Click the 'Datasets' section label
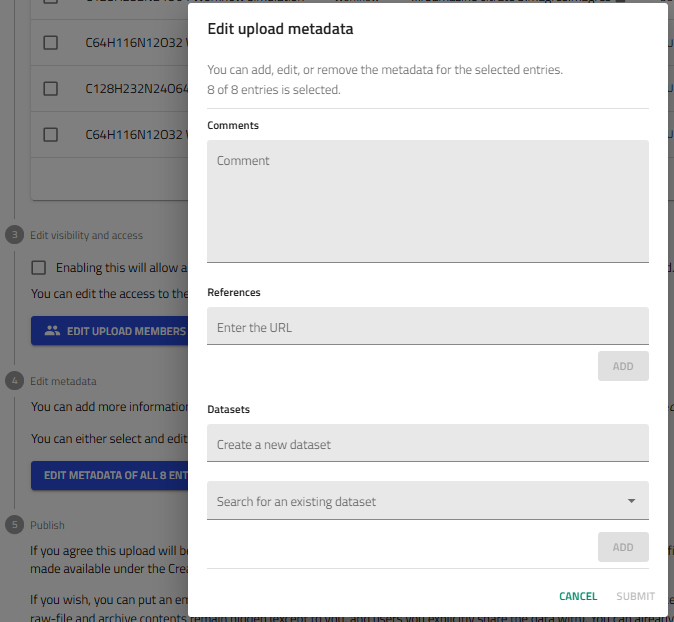Viewport: 674px width, 622px height. [x=228, y=409]
